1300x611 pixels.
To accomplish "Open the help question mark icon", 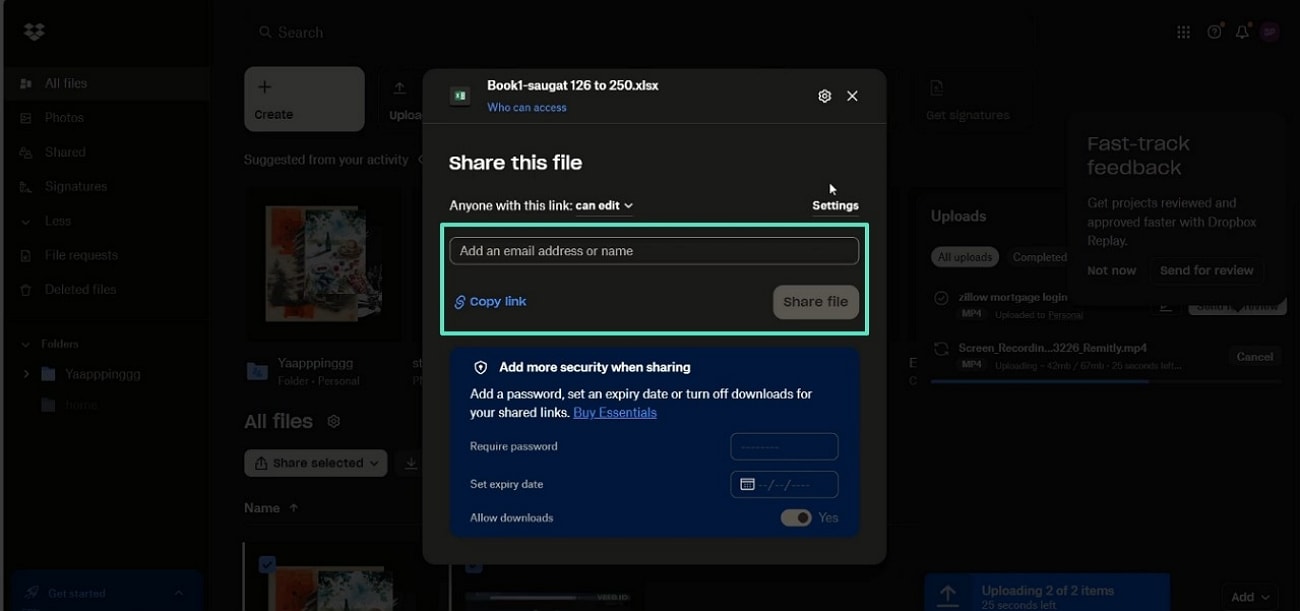I will 1214,32.
